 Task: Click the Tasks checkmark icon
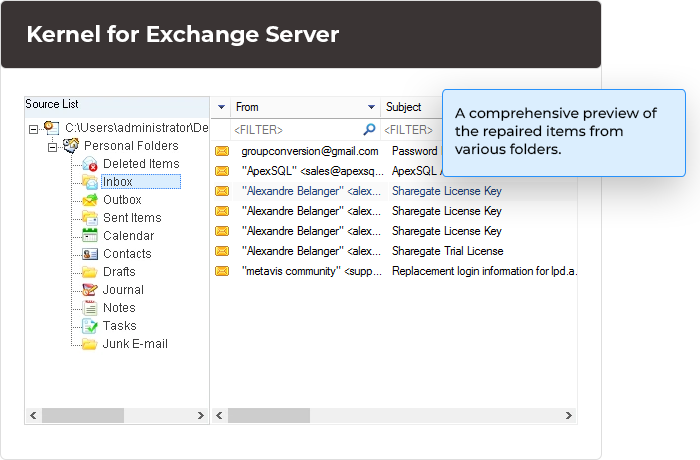pyautogui.click(x=90, y=326)
